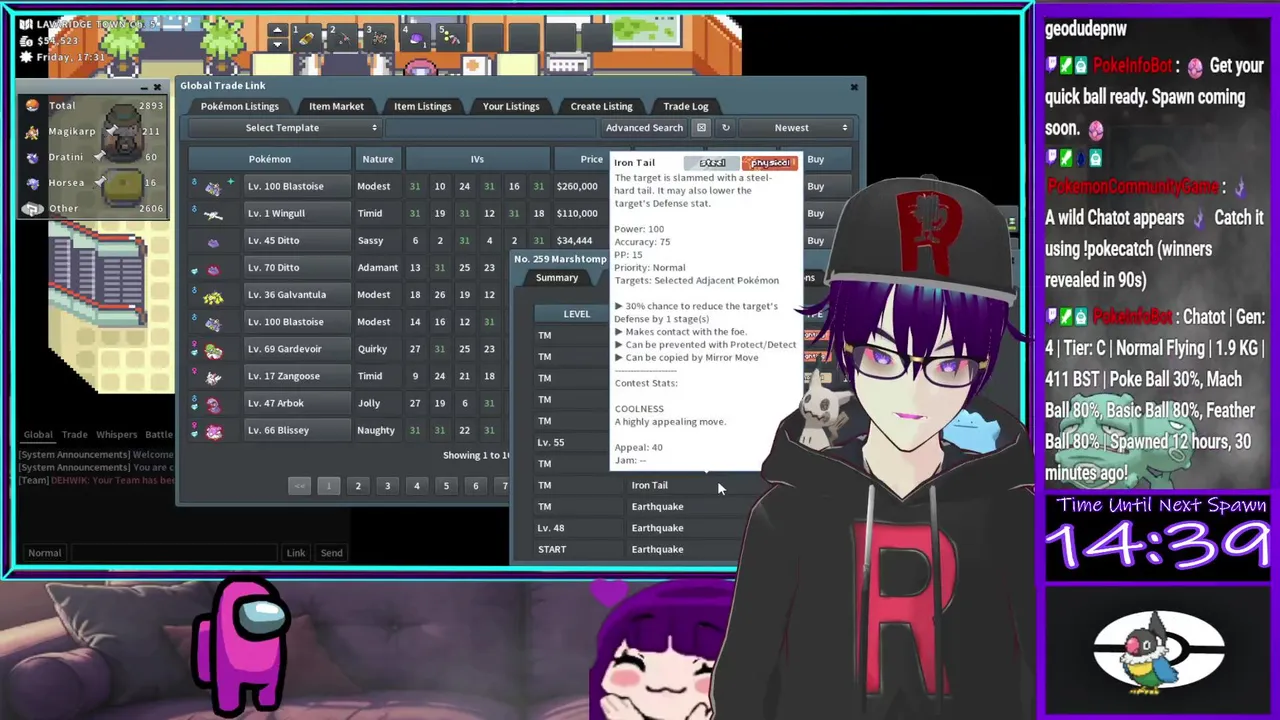Close the encounter counter panel
This screenshot has height=720, width=1280.
(157, 88)
